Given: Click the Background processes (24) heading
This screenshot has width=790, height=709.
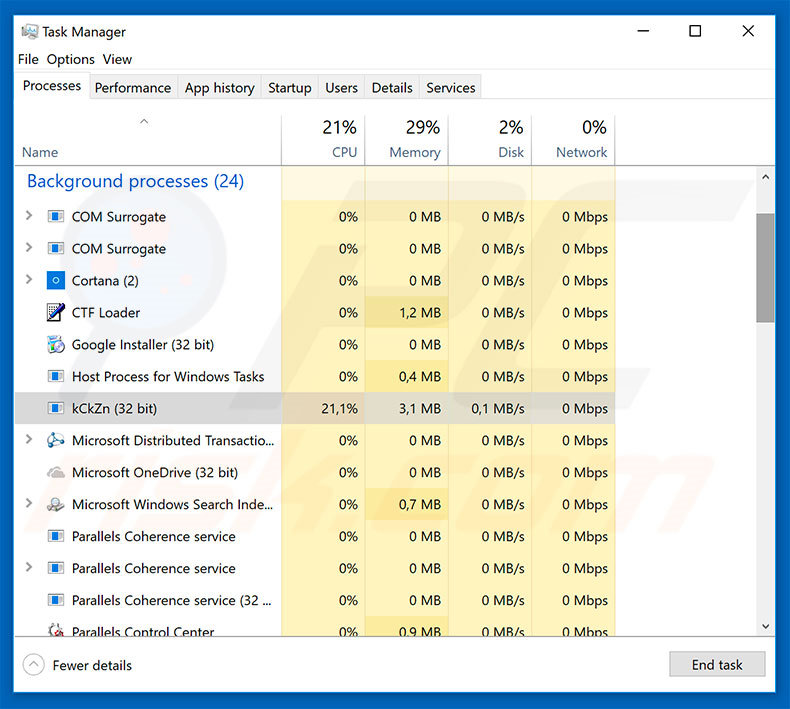Looking at the screenshot, I should point(136,181).
